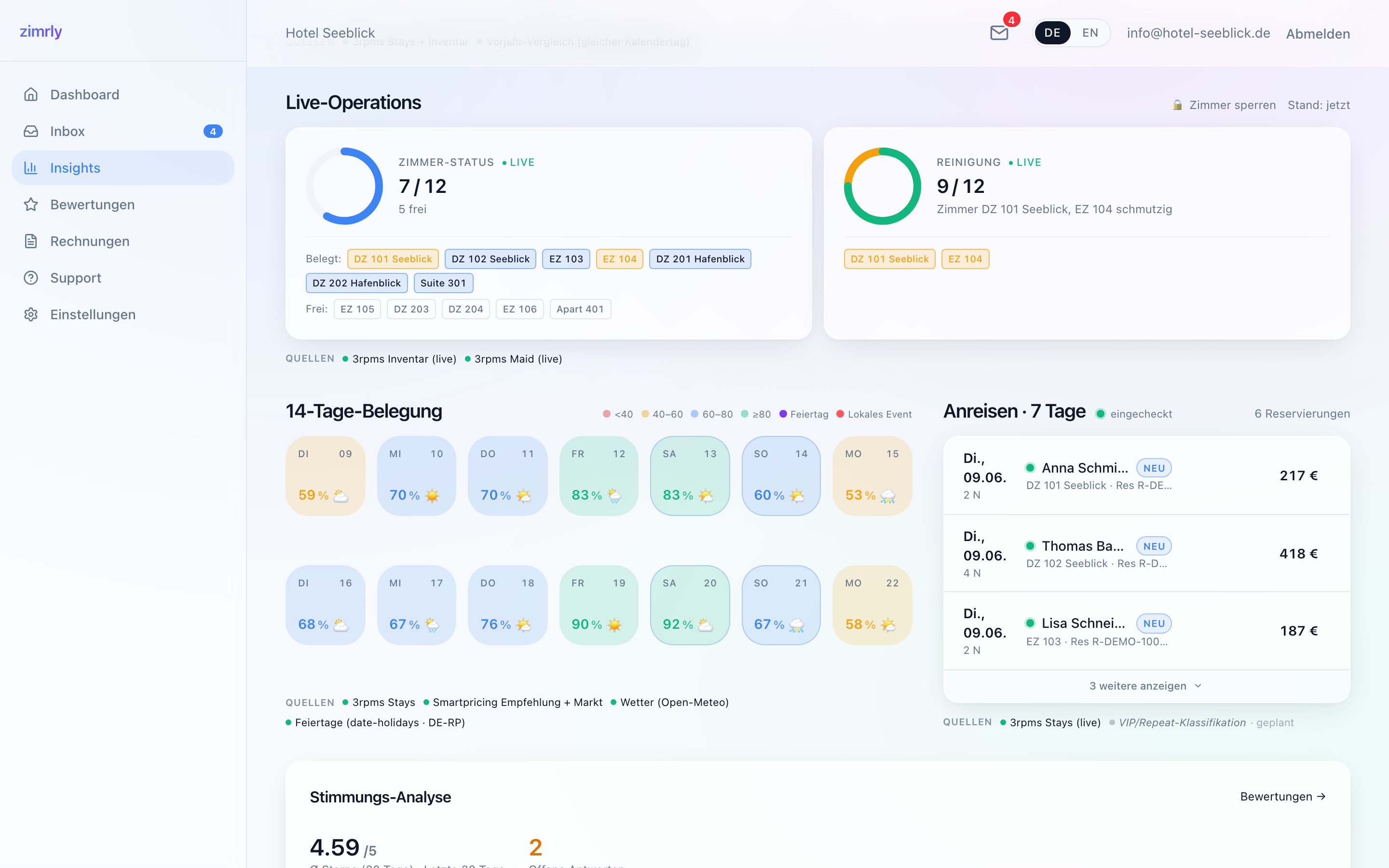Click the cloud icon on SA 20 card
The width and height of the screenshot is (1389, 868).
(x=706, y=624)
